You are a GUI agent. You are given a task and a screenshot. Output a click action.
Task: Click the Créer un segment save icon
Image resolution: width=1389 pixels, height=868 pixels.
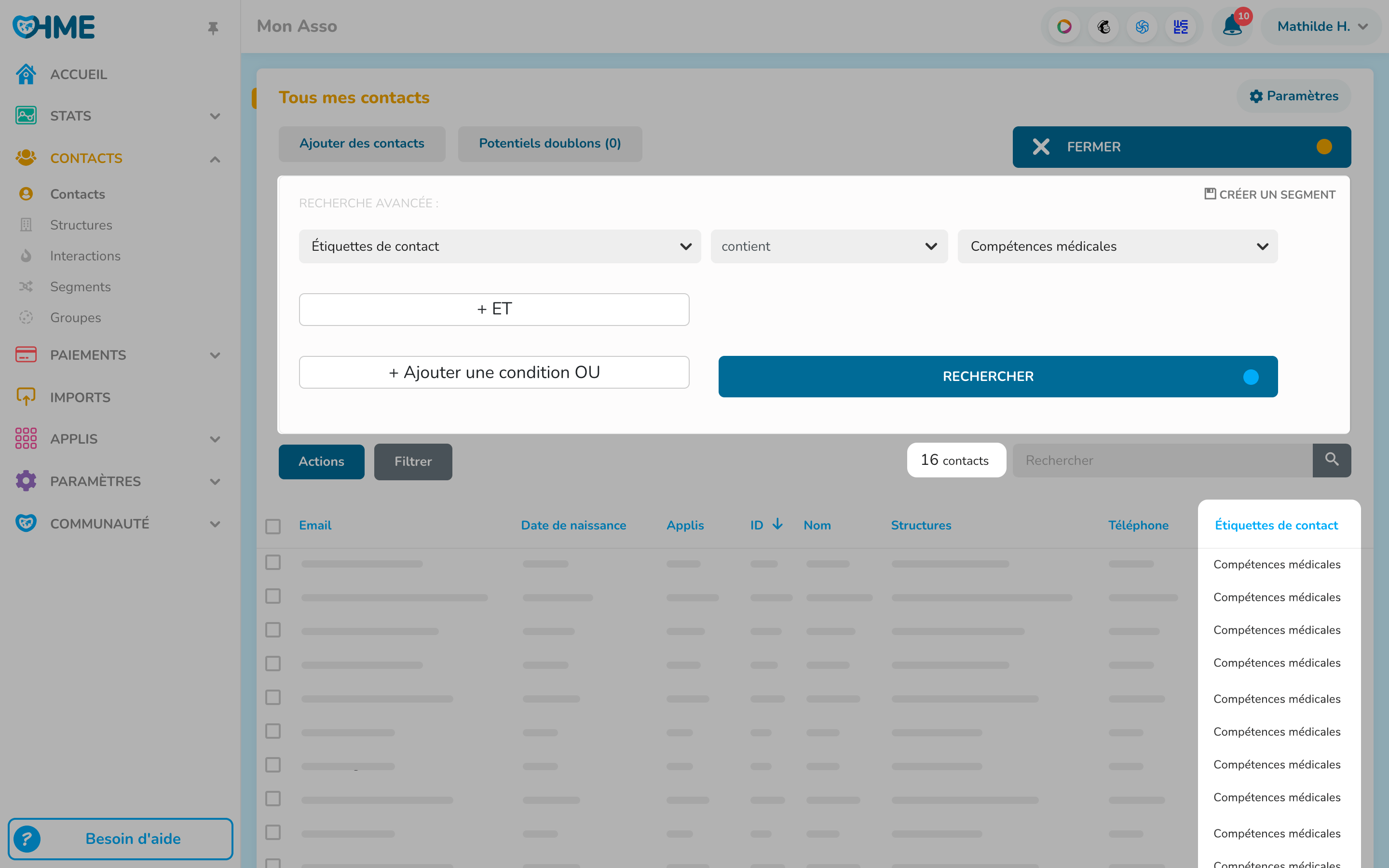coord(1210,194)
